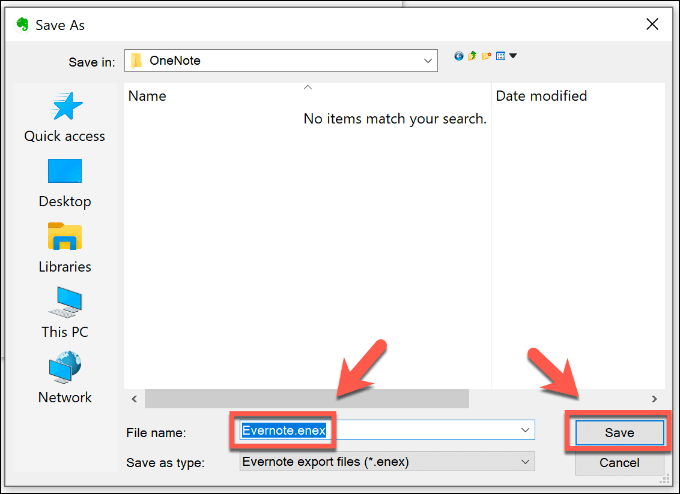The image size is (680, 494).
Task: Expand the view menu dropdown arrow
Action: (x=513, y=56)
